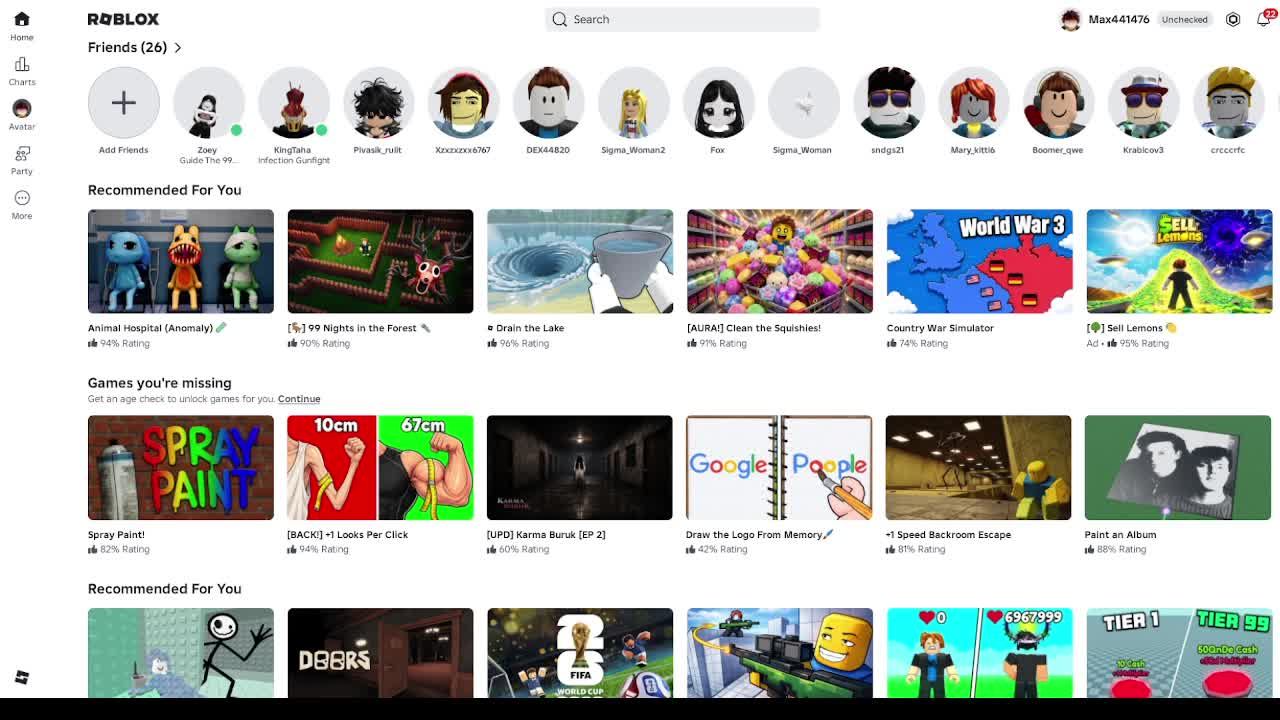Open Country War Simulator game thumbnail

click(979, 261)
